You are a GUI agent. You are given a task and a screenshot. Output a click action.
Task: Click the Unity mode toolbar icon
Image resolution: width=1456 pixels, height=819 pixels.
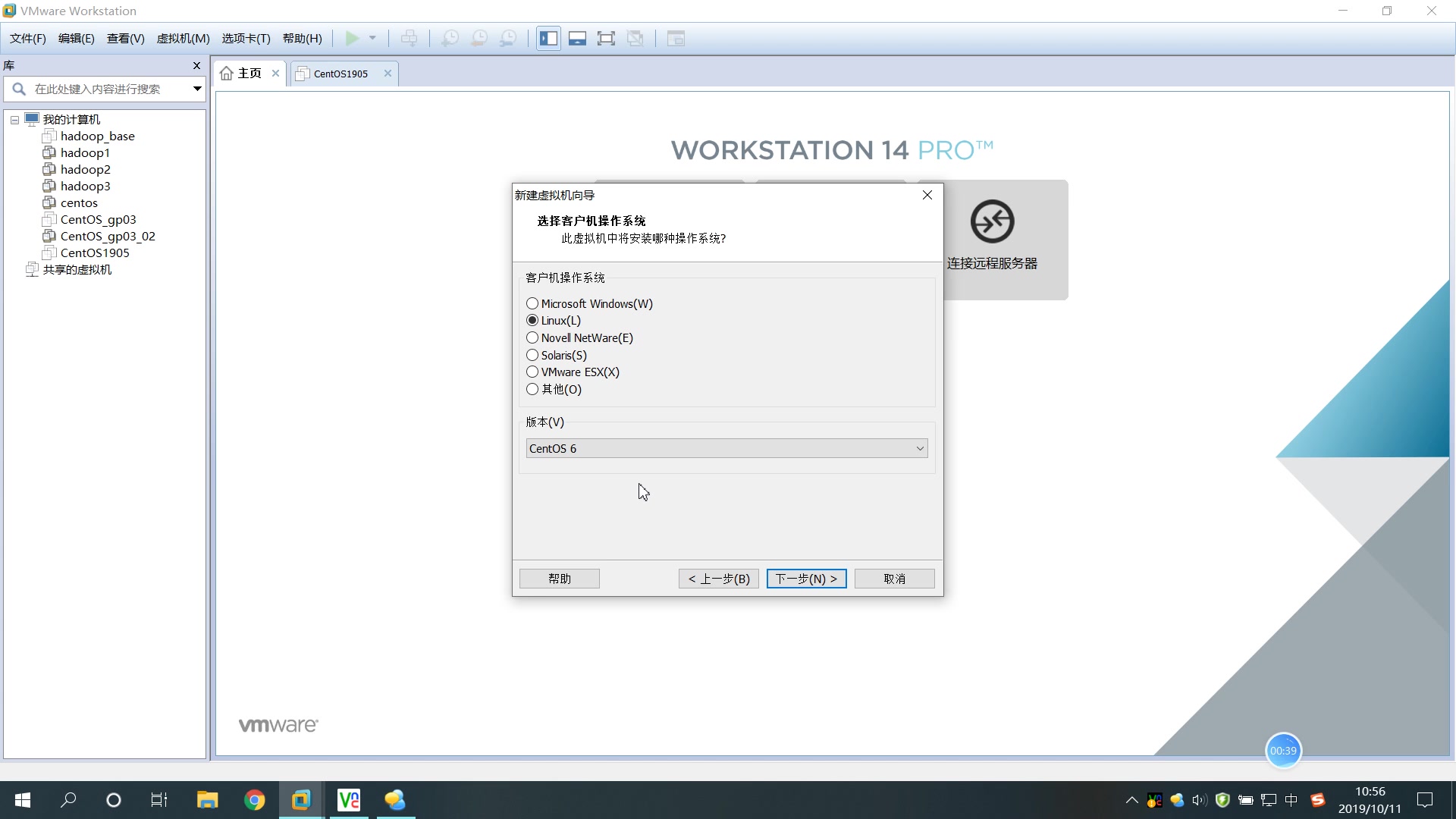click(635, 38)
